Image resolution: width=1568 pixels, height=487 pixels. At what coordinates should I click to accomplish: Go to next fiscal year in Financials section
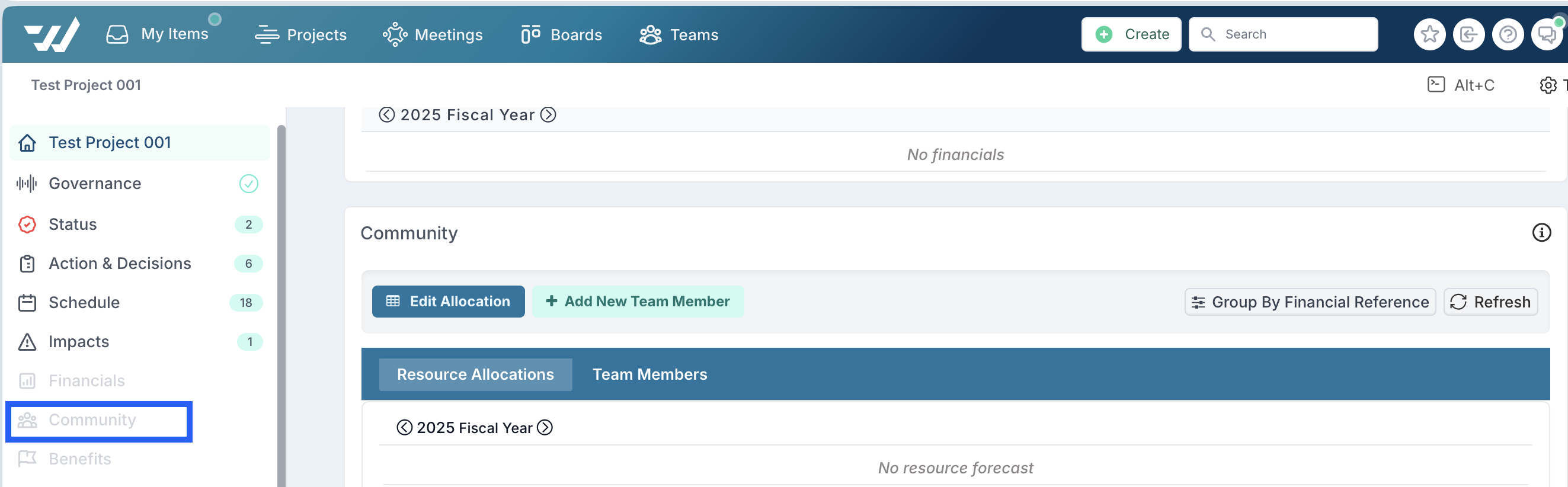click(x=548, y=114)
